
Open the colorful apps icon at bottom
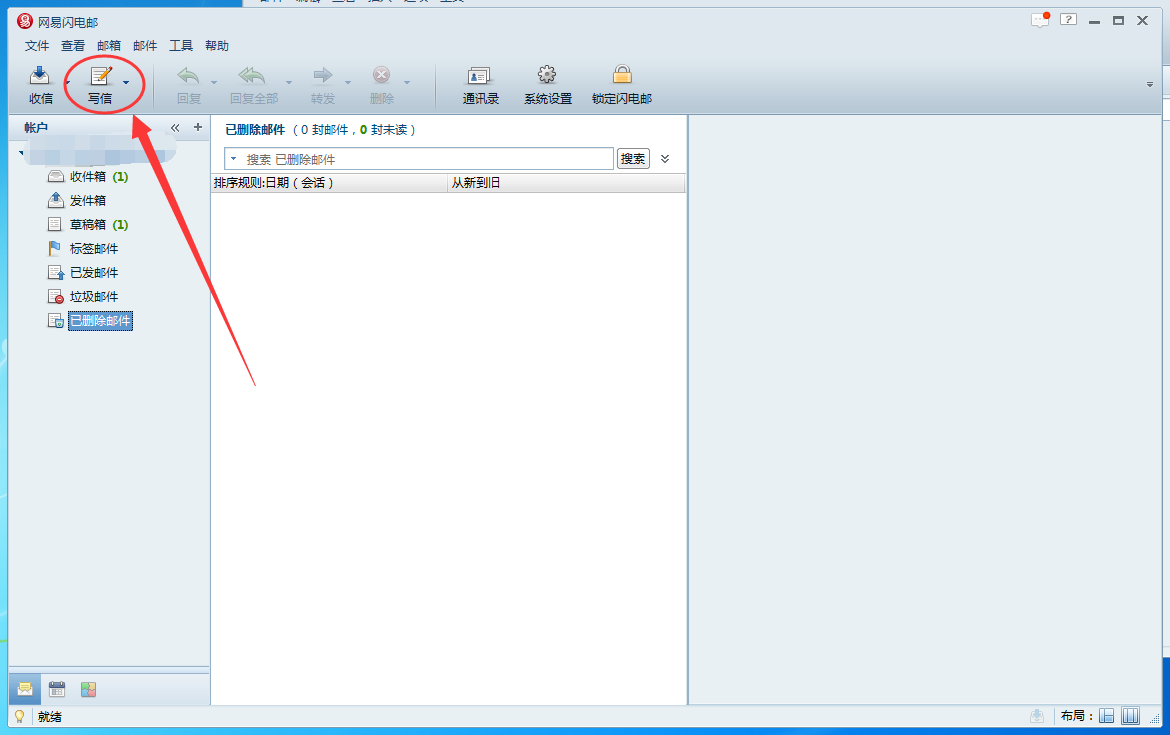[x=89, y=689]
